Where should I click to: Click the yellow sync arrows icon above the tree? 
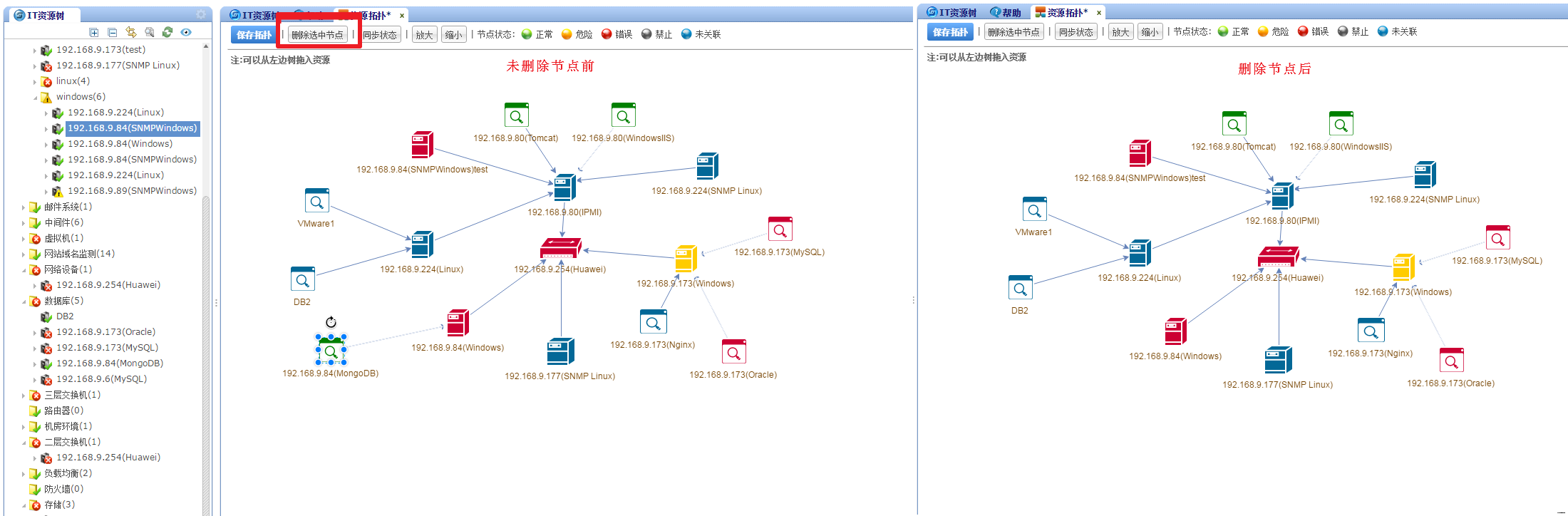131,32
